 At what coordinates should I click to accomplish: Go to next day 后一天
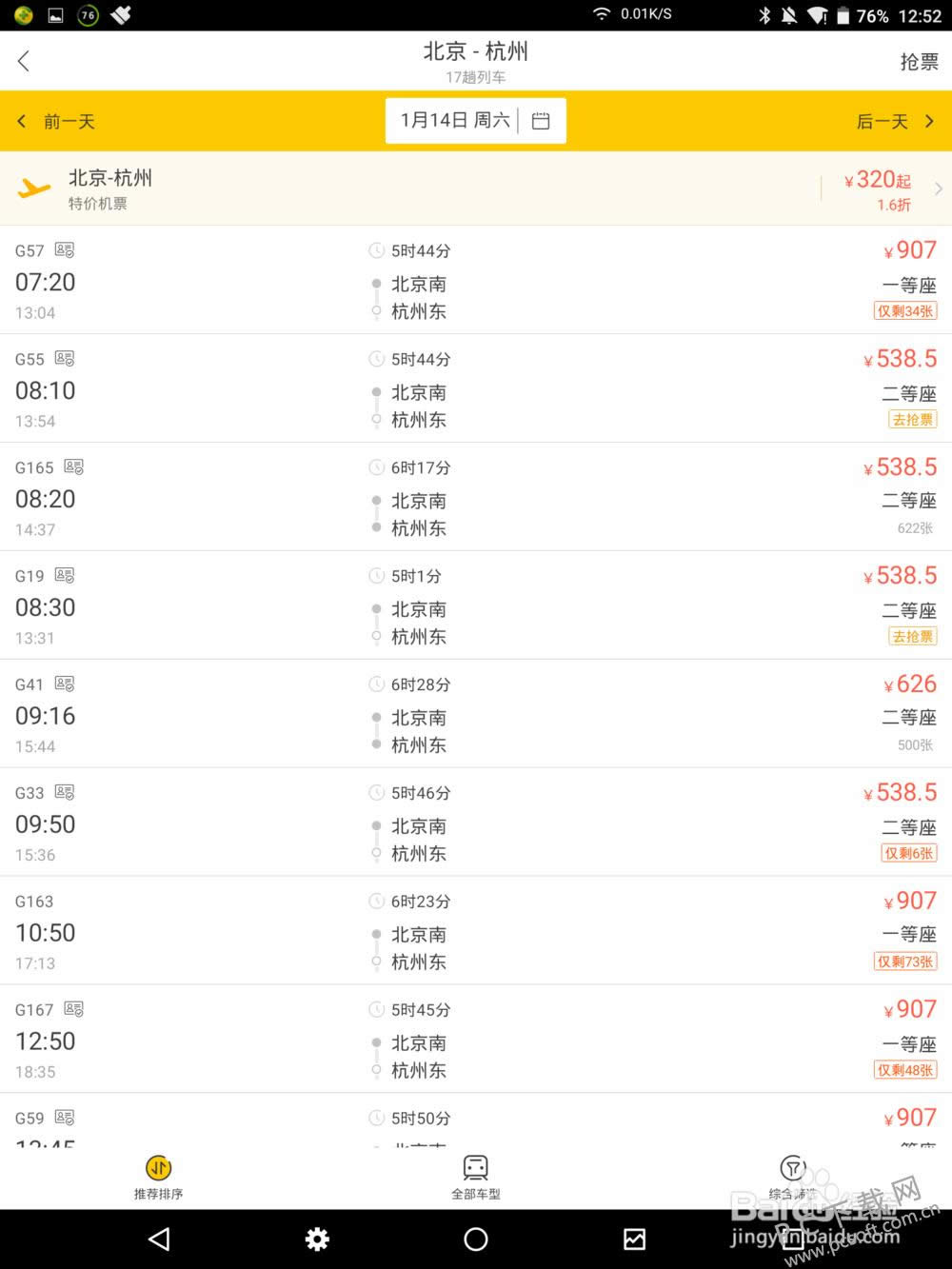(x=895, y=121)
